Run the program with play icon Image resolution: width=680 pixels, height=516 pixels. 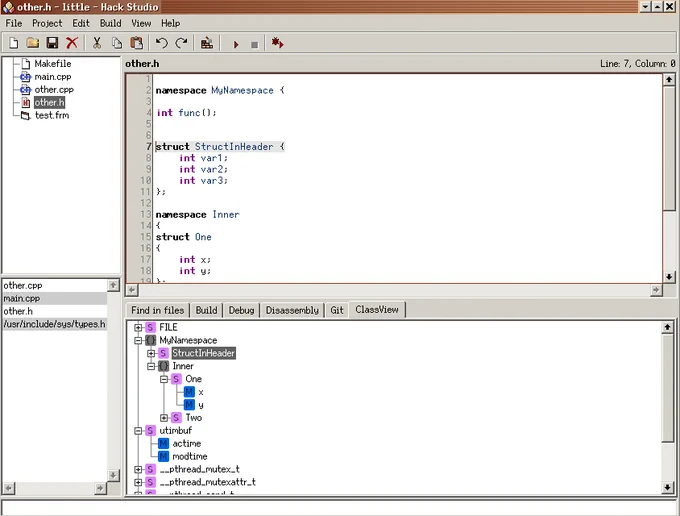click(236, 44)
